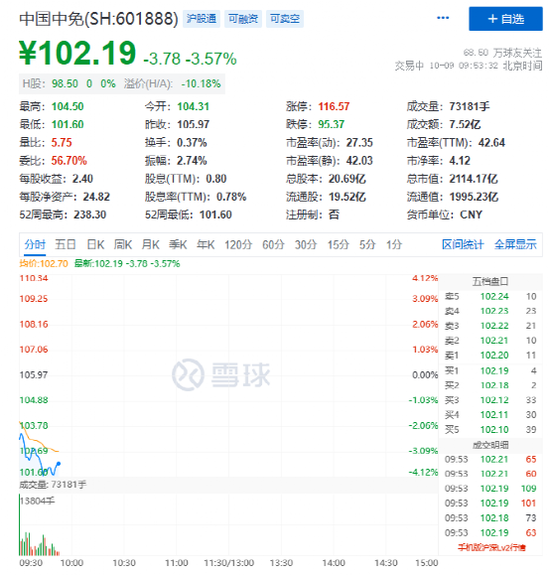This screenshot has width=550, height=576.
Task: Click the 五档盘口 panel header
Action: (490, 281)
